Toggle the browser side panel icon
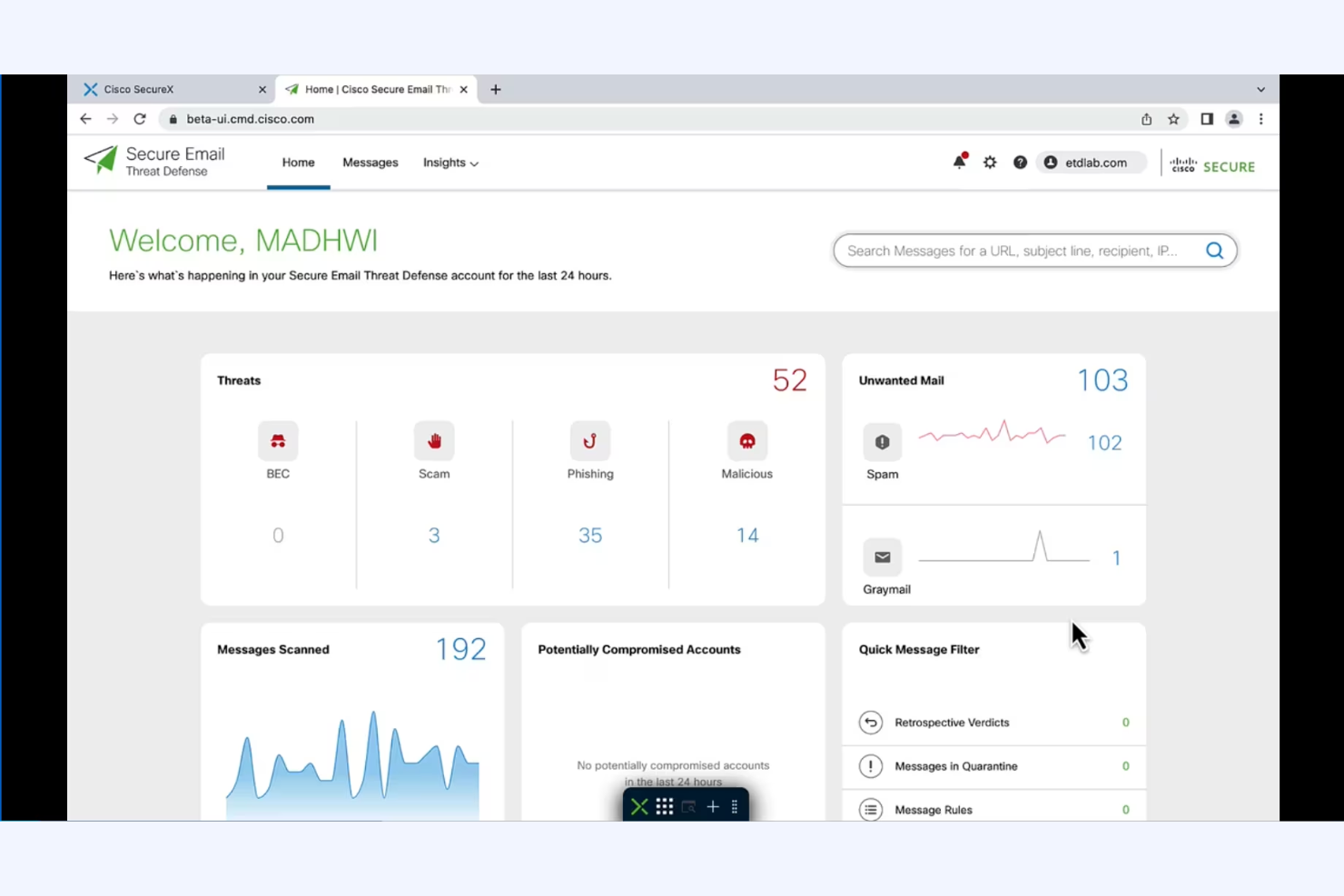Image resolution: width=1344 pixels, height=896 pixels. [x=1207, y=119]
